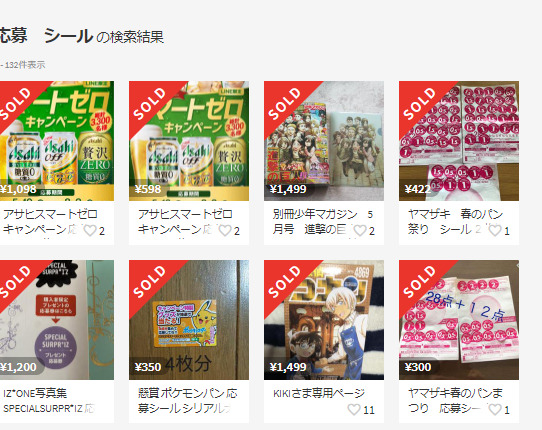
Task: Tap heart on ¥422 ヤマザキ春のパン祭り item
Action: click(495, 230)
